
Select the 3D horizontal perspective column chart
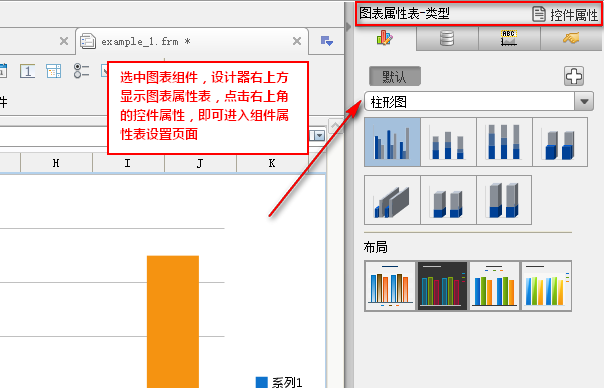[392, 200]
